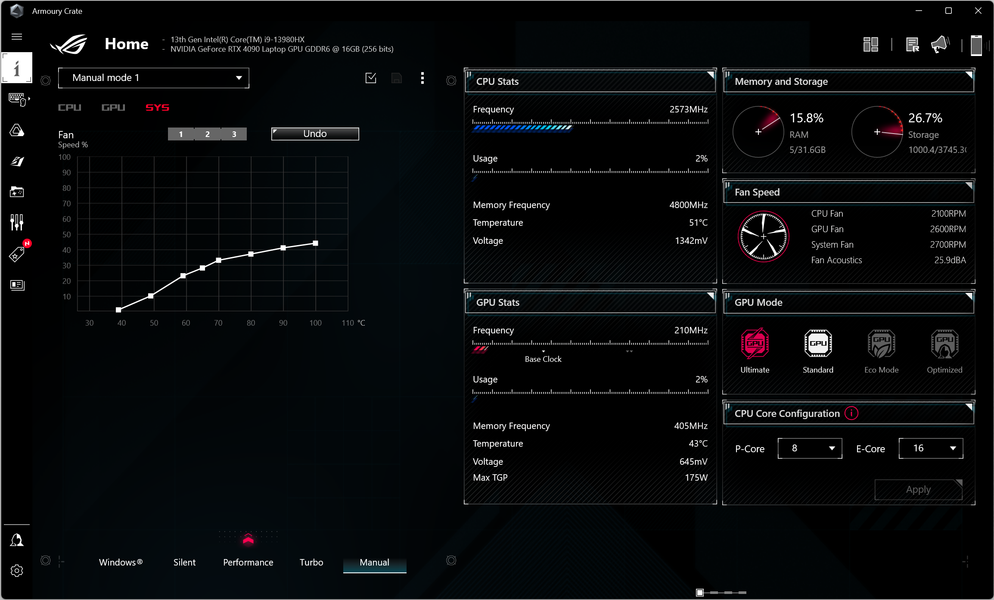Click the Storage usage gauge
994x600 pixels.
tap(877, 132)
